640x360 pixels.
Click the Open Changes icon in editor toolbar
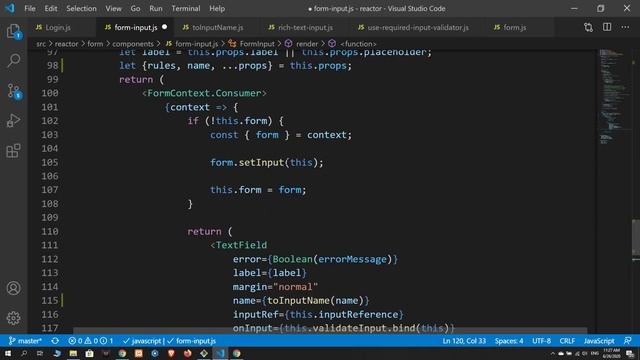[588, 27]
